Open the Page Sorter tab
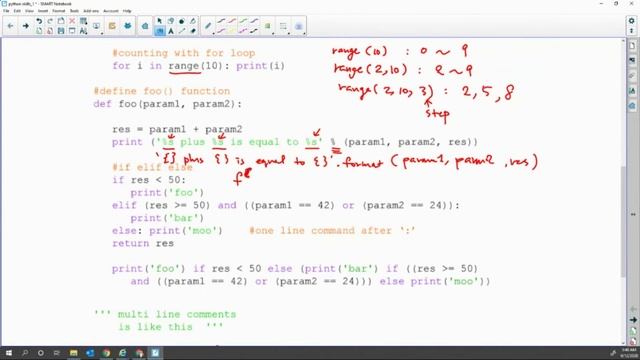 pyautogui.click(x=632, y=45)
